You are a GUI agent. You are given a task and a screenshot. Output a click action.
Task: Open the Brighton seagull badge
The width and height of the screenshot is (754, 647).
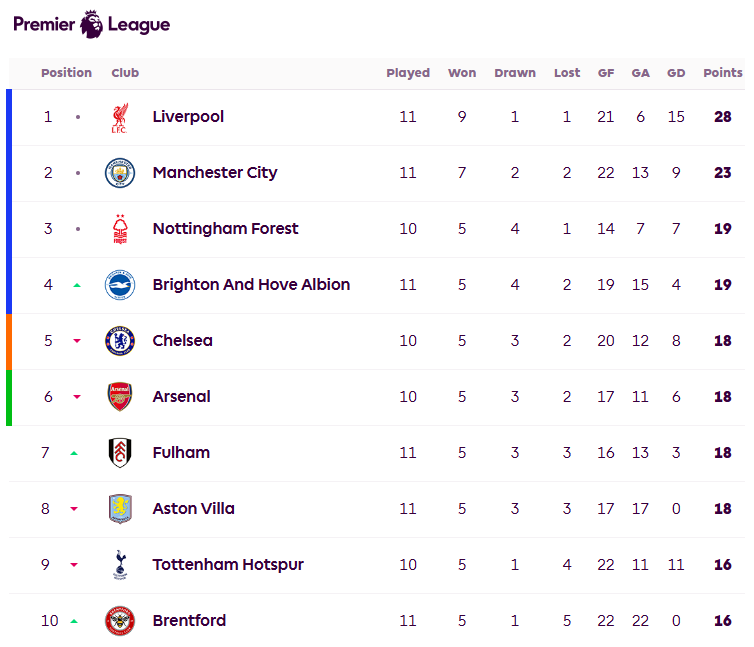pyautogui.click(x=120, y=285)
